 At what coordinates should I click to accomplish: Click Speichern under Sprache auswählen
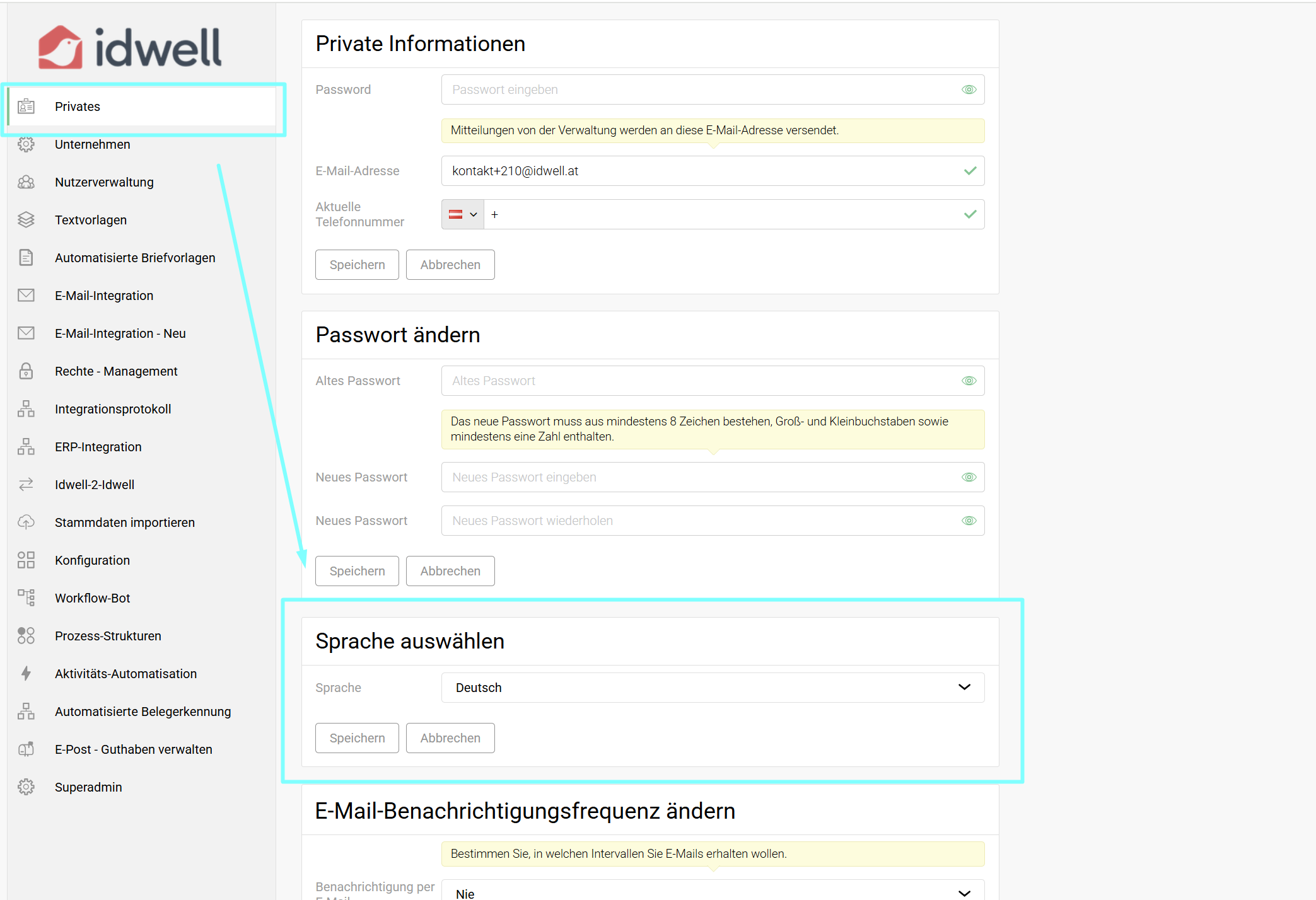pos(357,738)
